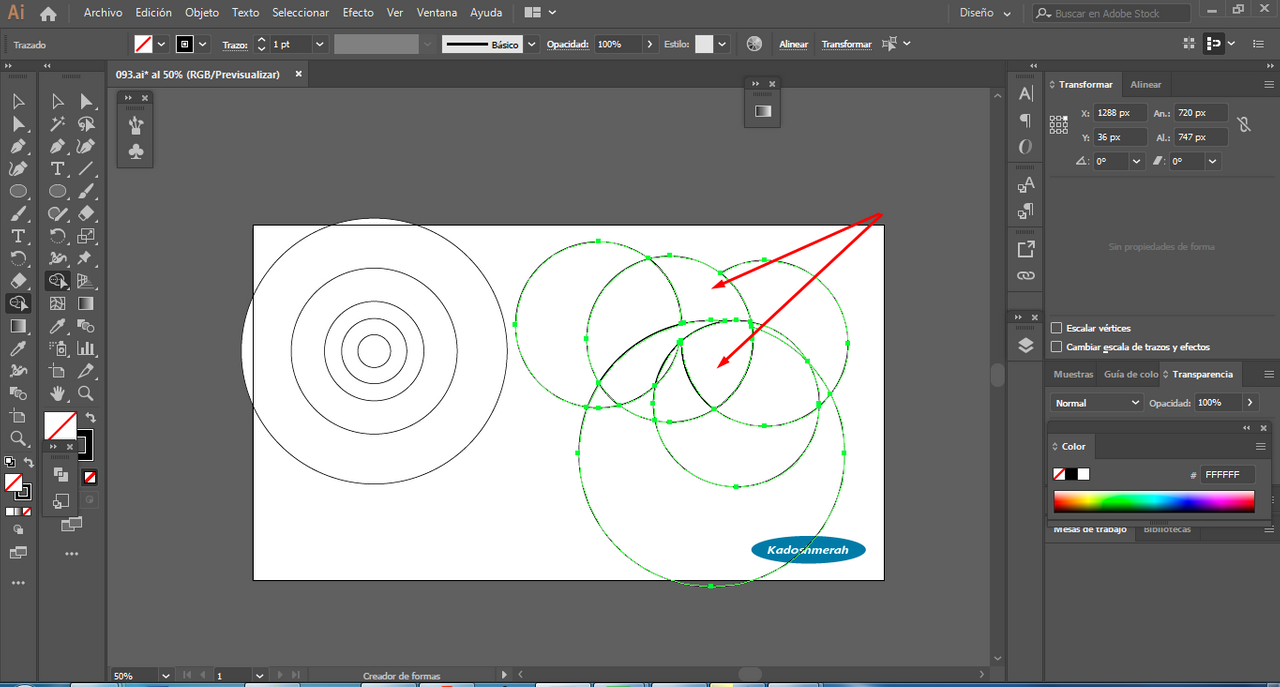Open the Brushes panel icon above Symbols
This screenshot has width=1280, height=687.
tap(136, 124)
